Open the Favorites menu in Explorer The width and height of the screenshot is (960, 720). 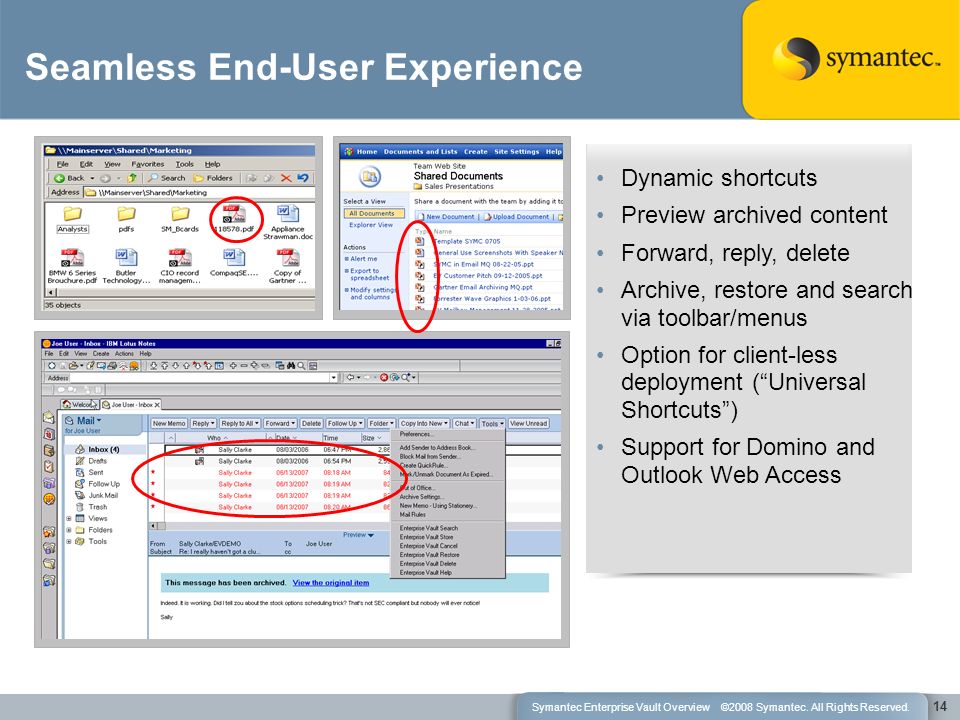tap(148, 164)
